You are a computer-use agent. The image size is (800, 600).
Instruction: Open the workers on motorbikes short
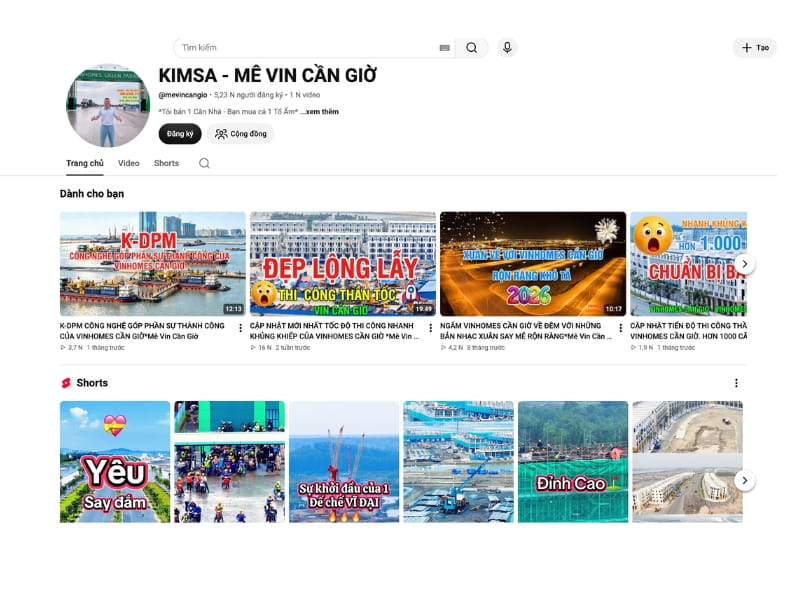(x=230, y=462)
